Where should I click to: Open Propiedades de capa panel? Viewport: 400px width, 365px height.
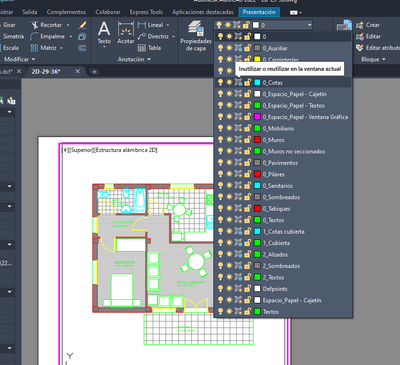(196, 36)
